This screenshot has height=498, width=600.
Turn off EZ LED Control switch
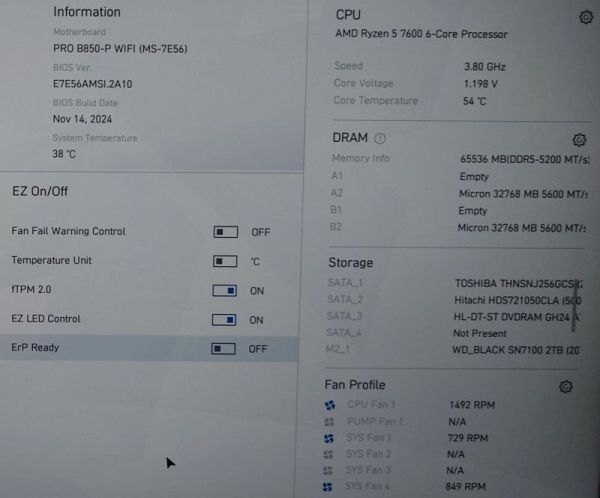pyautogui.click(x=225, y=320)
